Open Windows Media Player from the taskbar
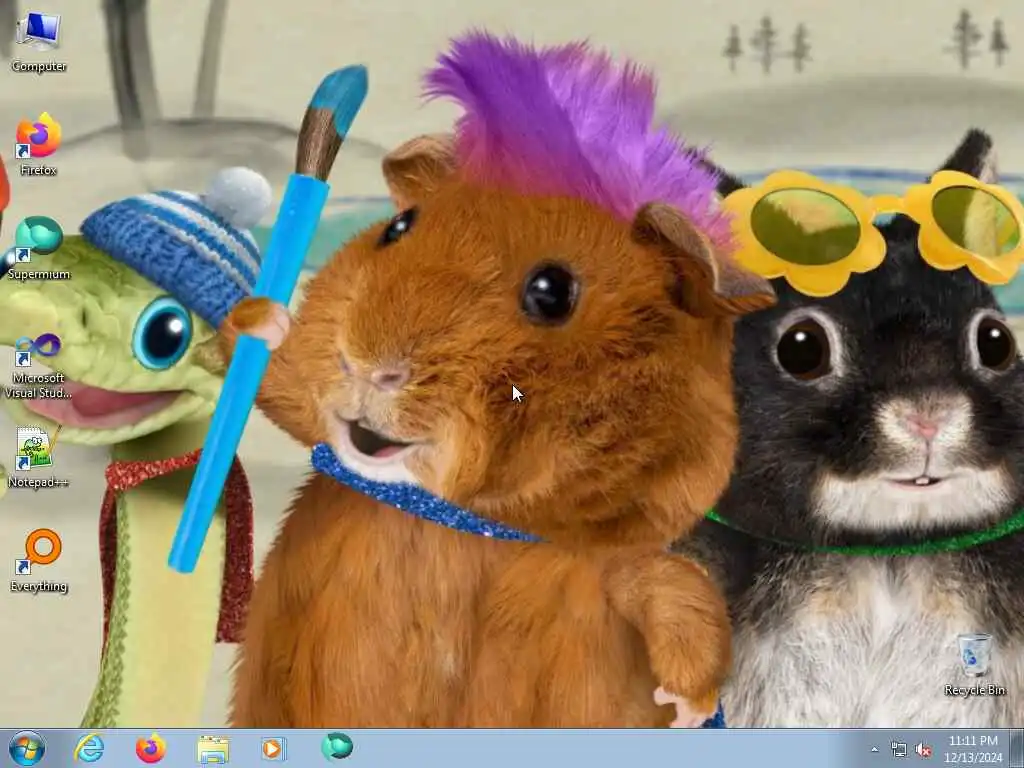The image size is (1024, 768). click(274, 748)
